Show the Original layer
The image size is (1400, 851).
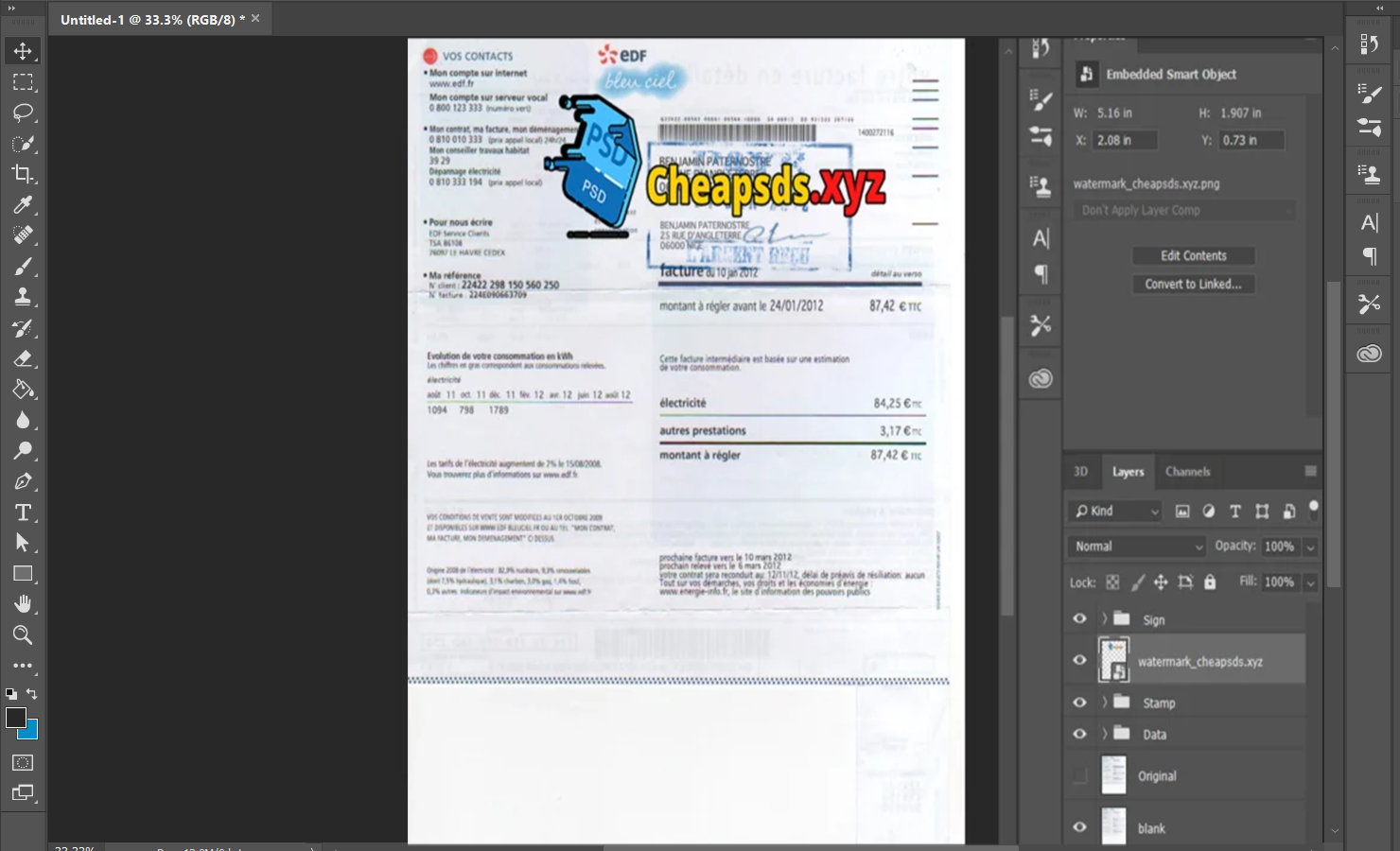tap(1079, 776)
